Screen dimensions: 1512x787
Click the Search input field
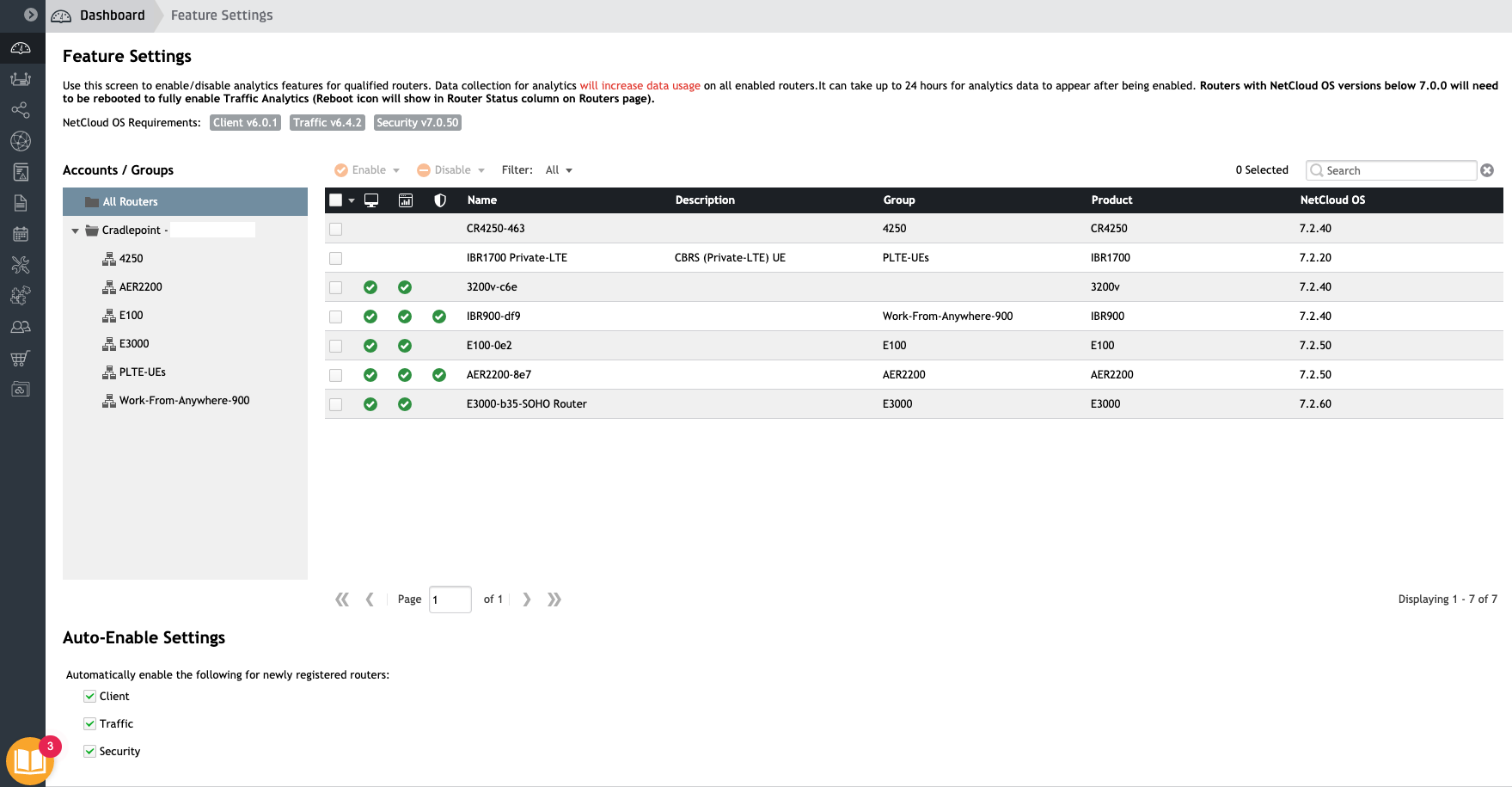[x=1391, y=170]
